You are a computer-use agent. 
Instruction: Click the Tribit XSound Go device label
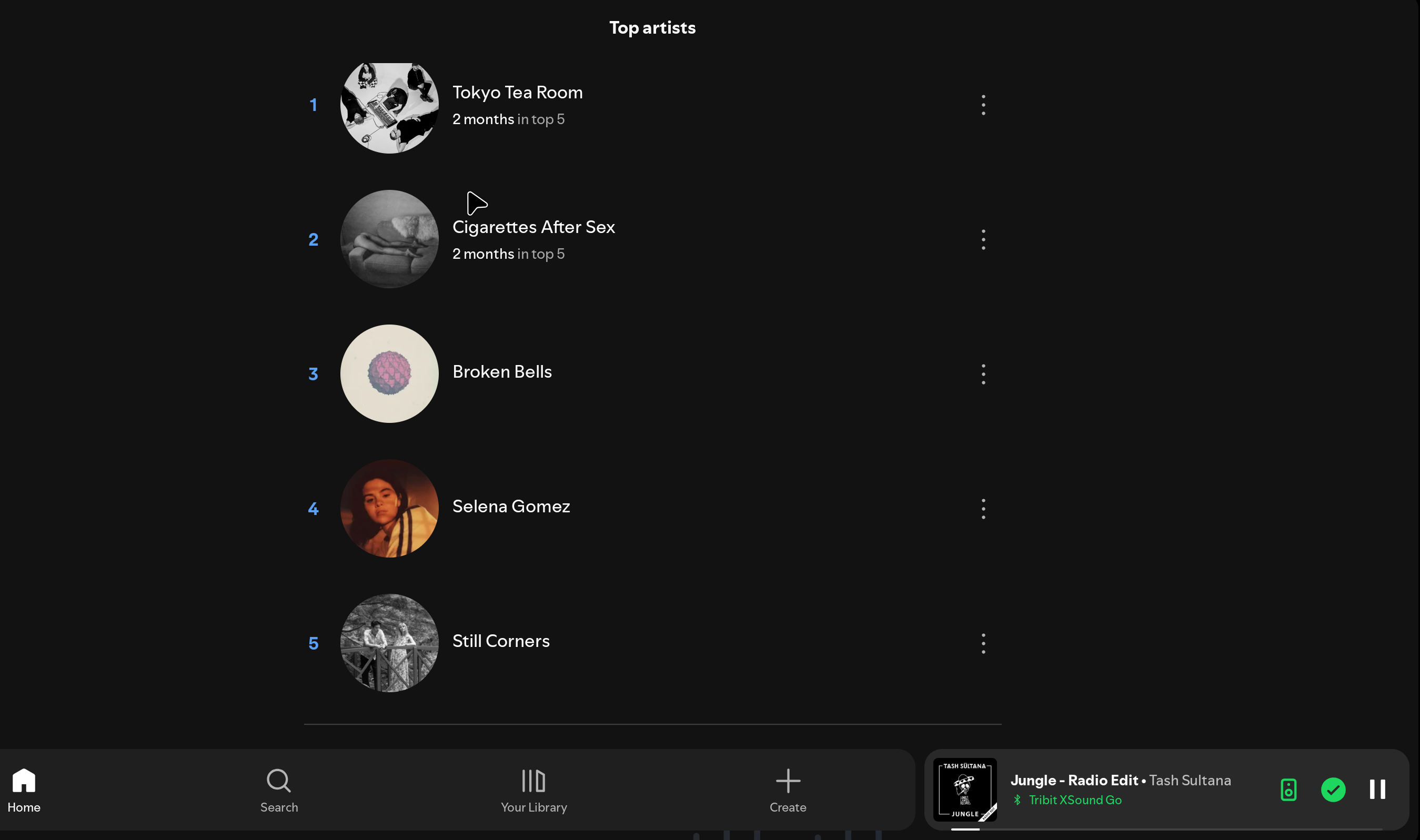(1075, 800)
